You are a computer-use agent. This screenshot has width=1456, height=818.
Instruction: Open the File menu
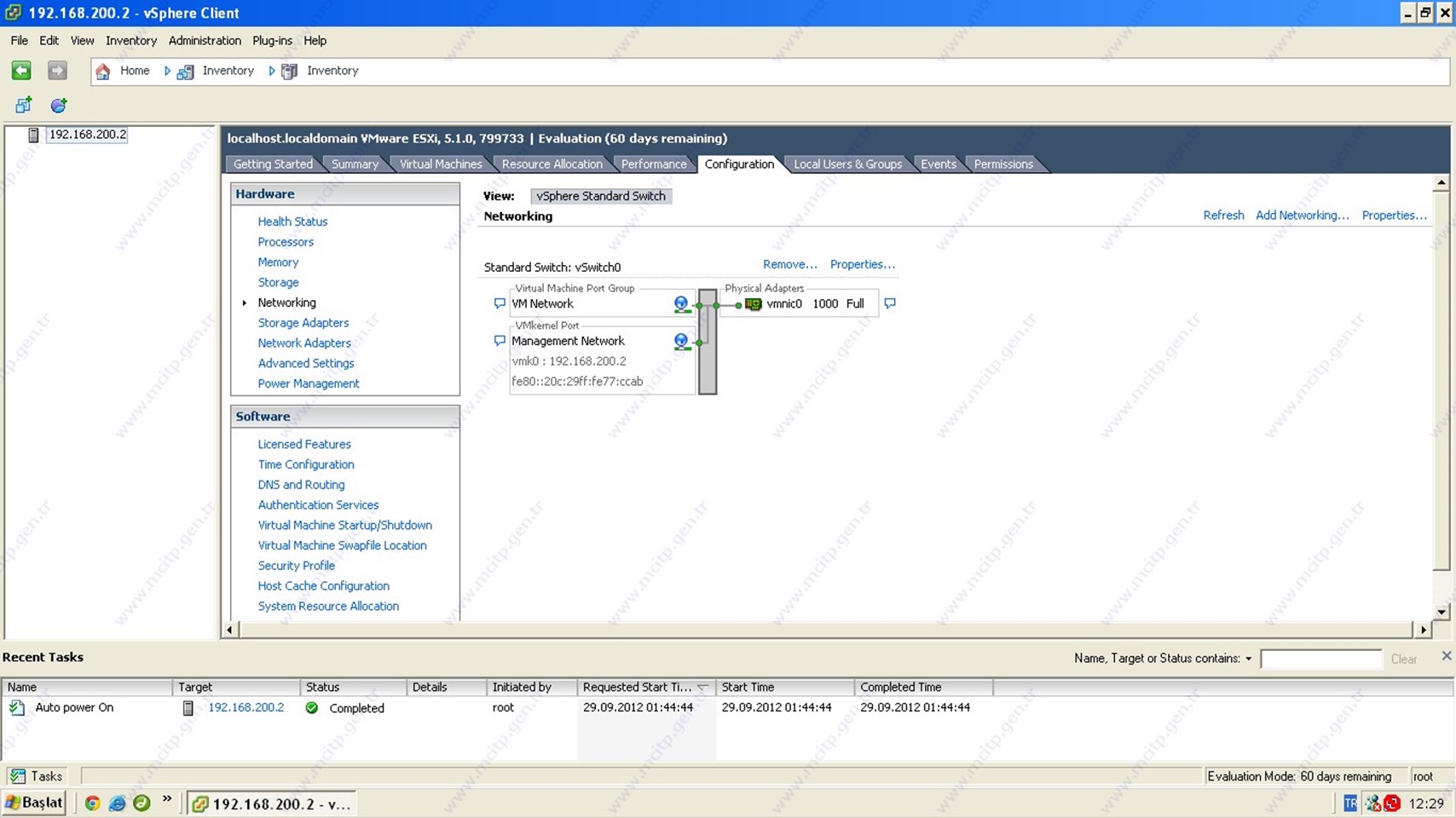tap(19, 40)
